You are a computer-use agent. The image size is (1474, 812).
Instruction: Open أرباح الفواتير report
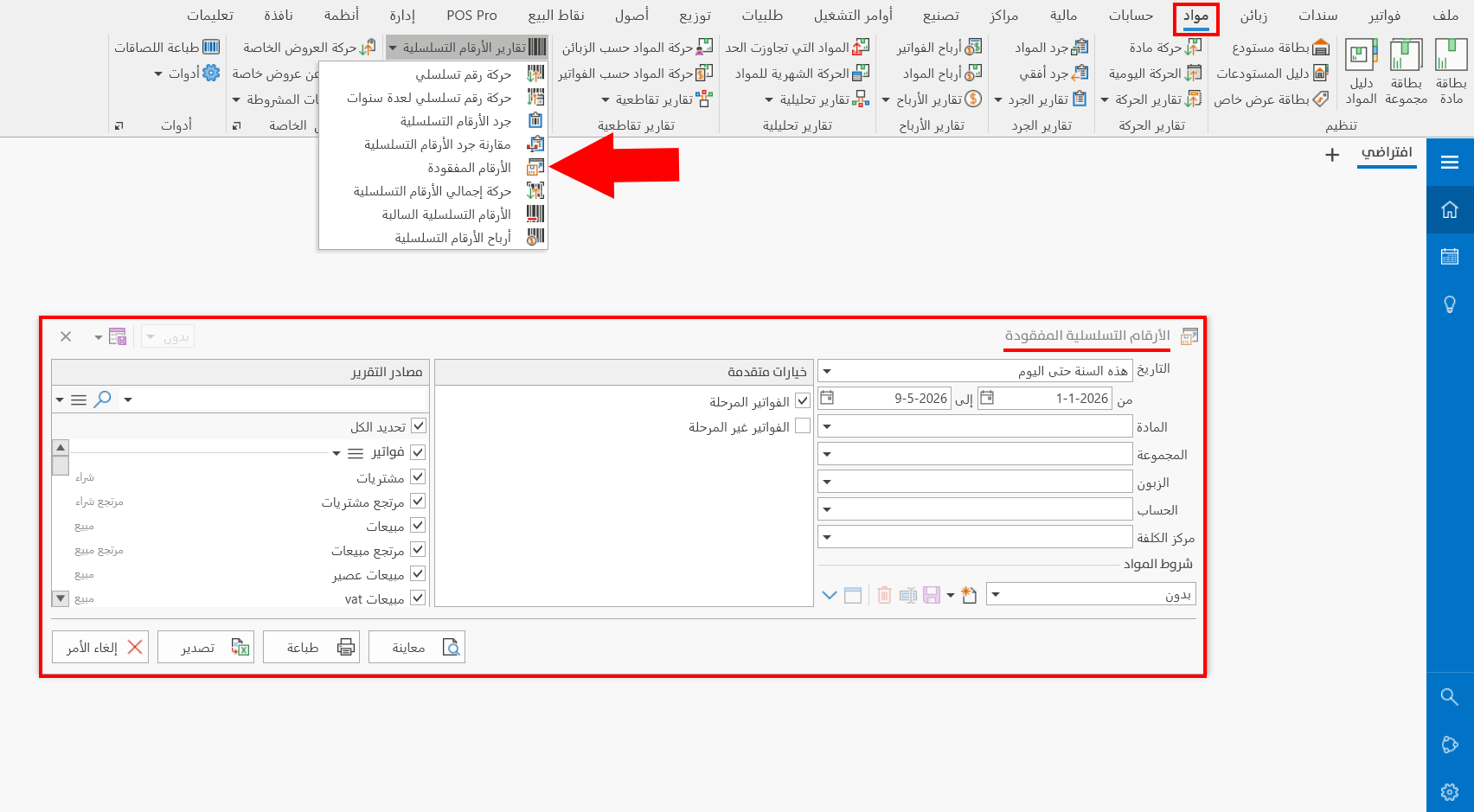tap(939, 48)
